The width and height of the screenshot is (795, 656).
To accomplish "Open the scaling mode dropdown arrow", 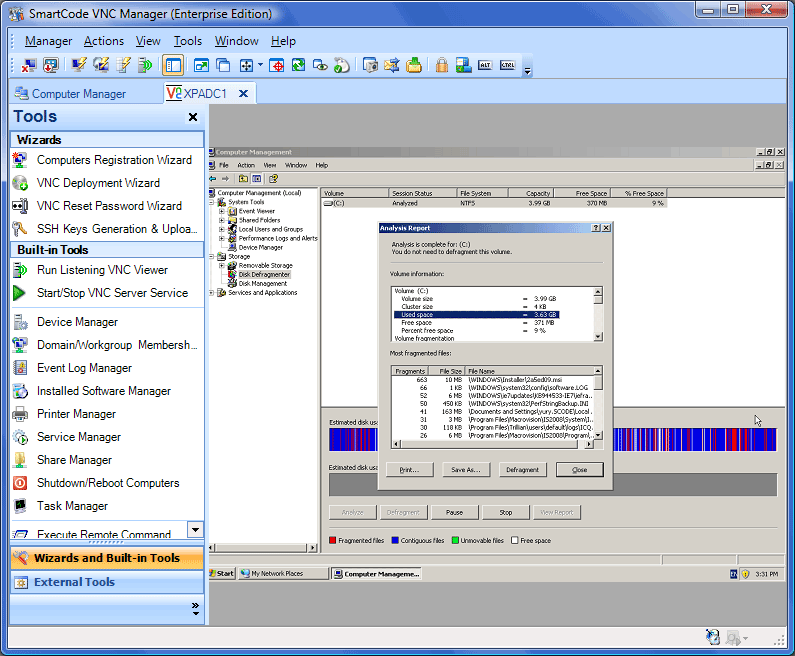I will tap(261, 65).
